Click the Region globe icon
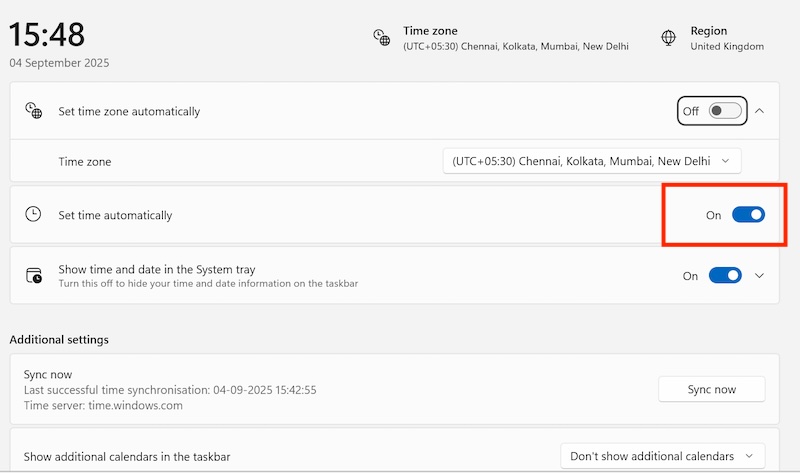800x473 pixels. (669, 38)
